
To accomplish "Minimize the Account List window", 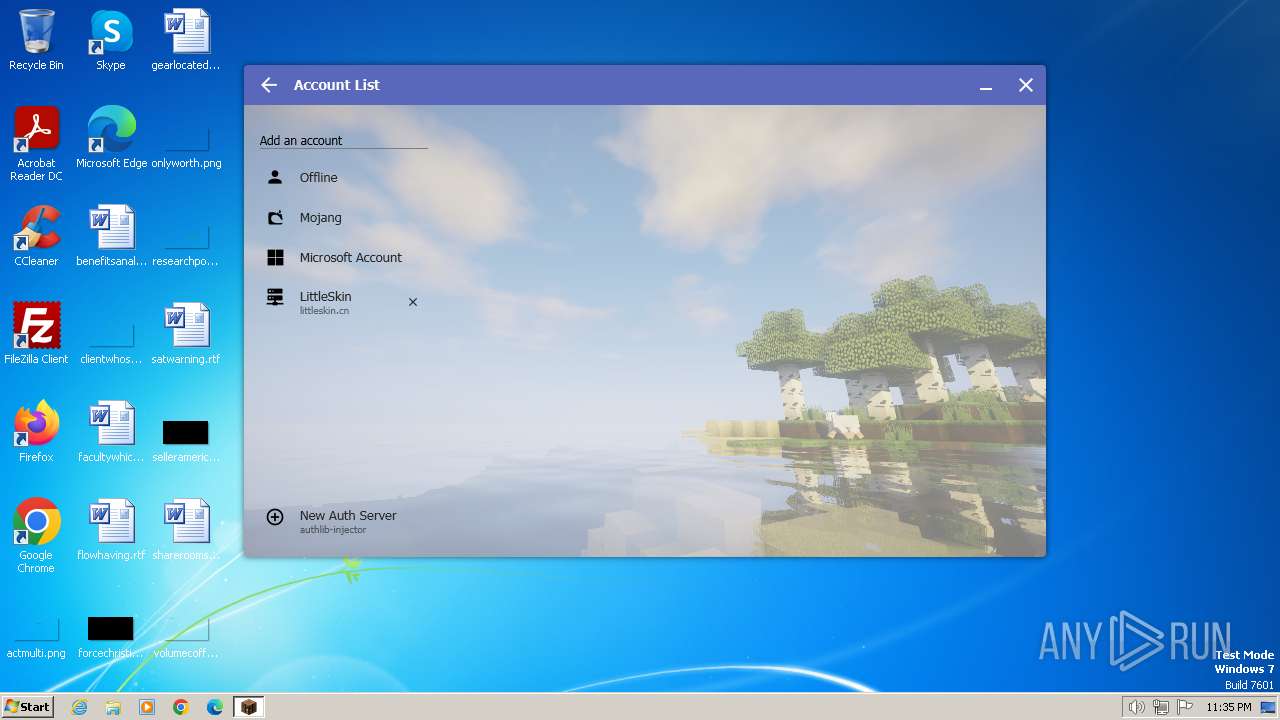I will click(x=986, y=86).
